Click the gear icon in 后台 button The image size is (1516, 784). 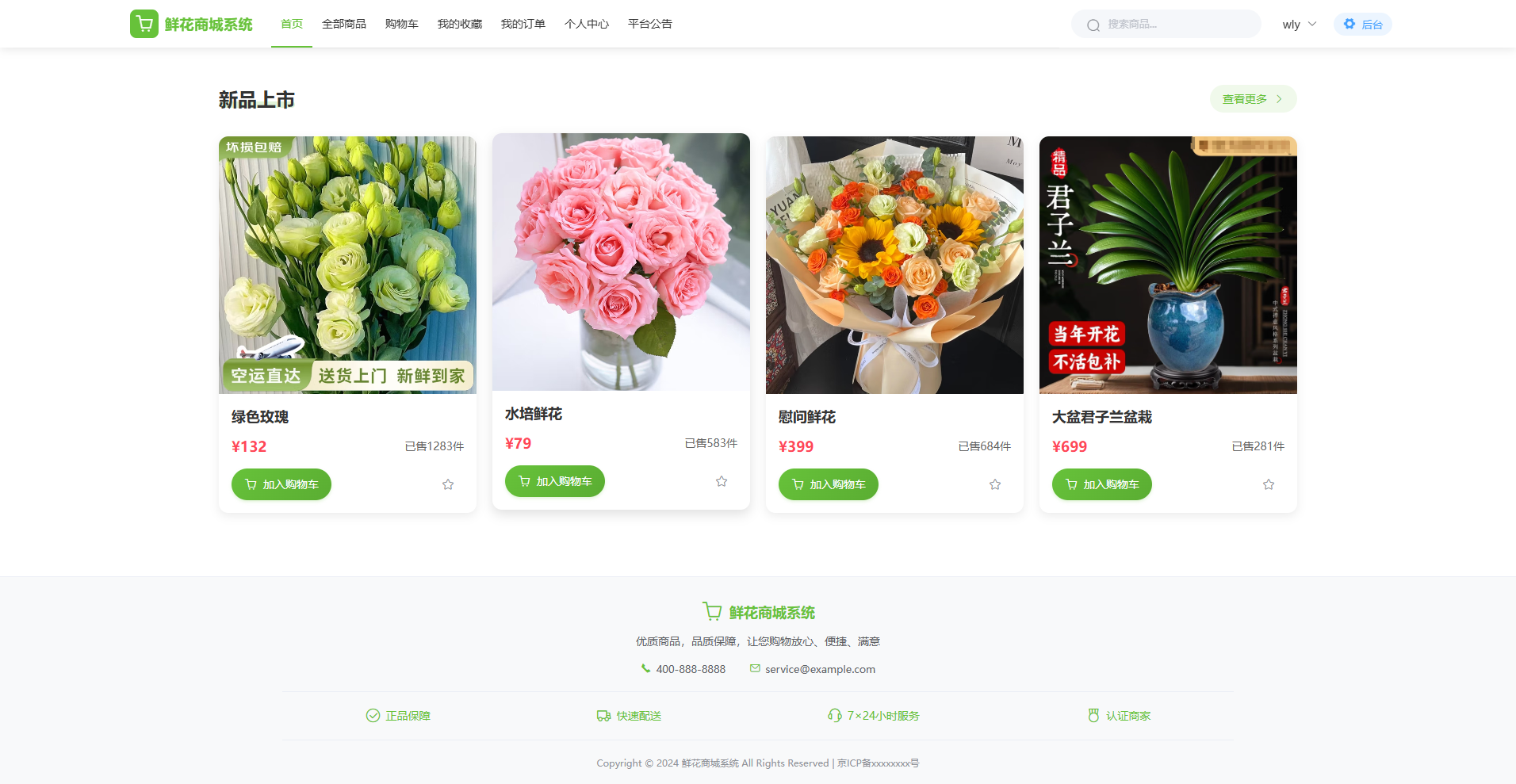(x=1349, y=24)
